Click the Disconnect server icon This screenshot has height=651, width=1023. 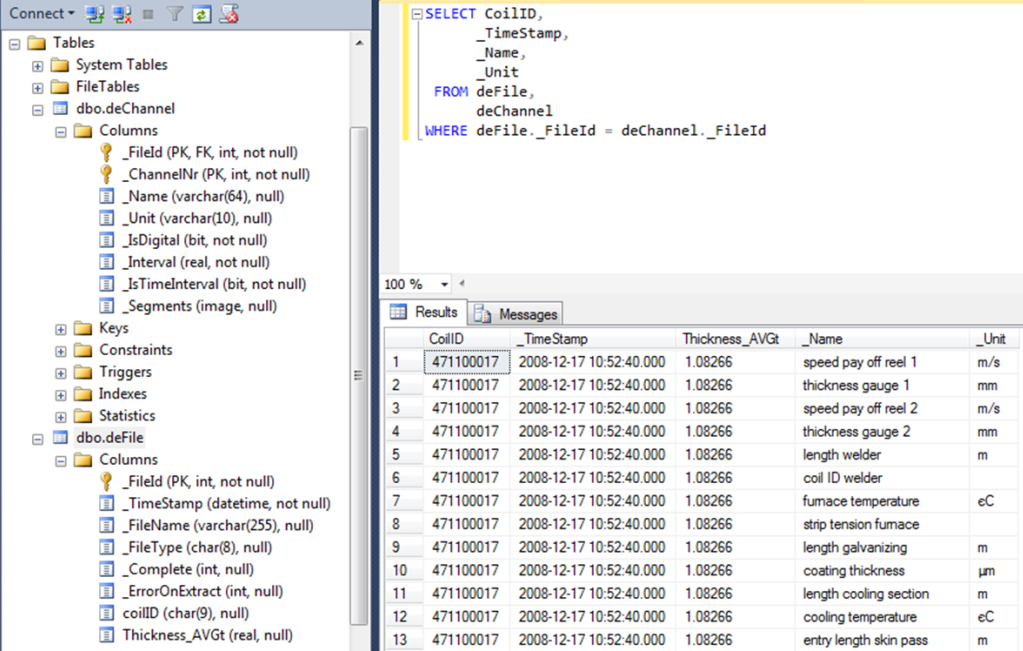pyautogui.click(x=122, y=14)
